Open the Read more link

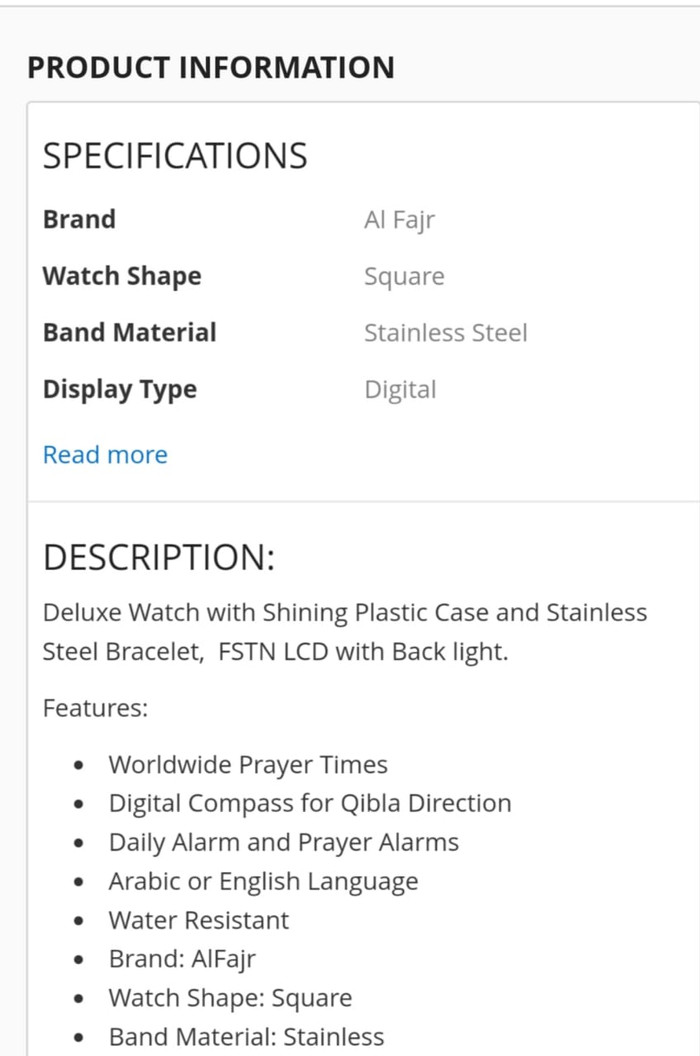pyautogui.click(x=105, y=455)
